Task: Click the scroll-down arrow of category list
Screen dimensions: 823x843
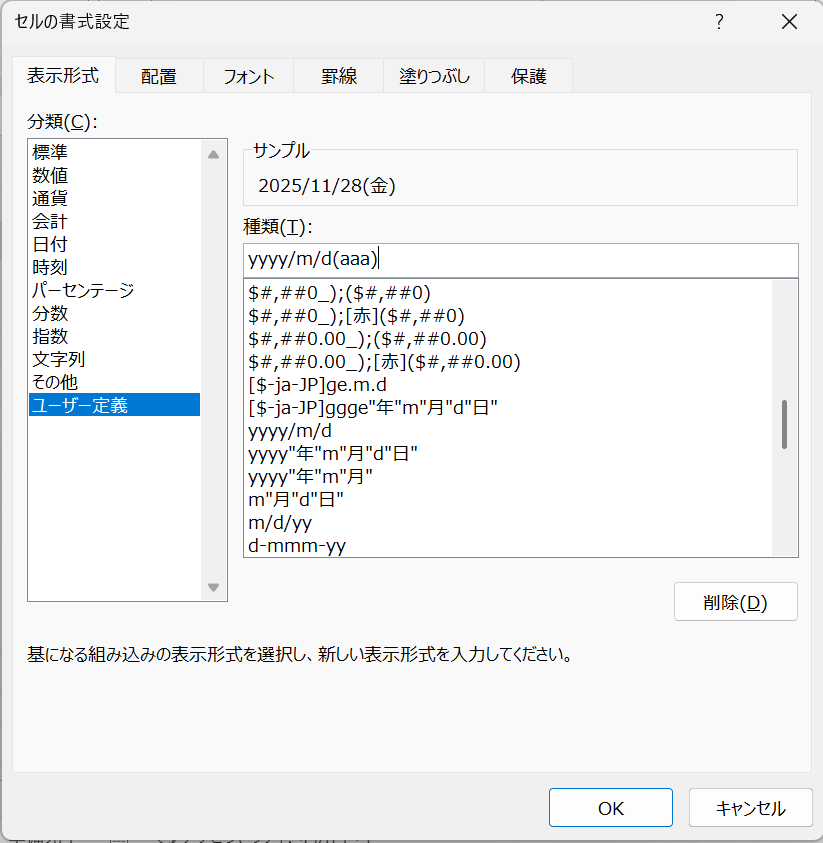Action: (x=213, y=587)
